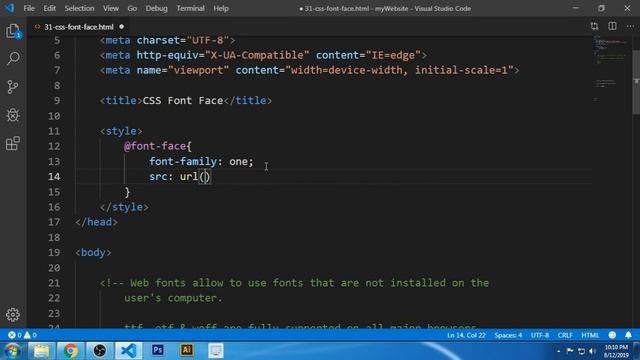Viewport: 640px width, 360px height.
Task: Open OBS Studio from taskbar
Action: pyautogui.click(x=99, y=351)
